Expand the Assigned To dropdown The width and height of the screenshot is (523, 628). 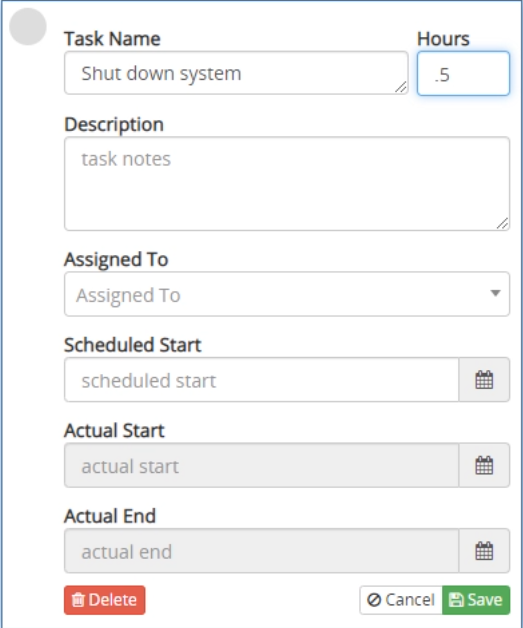point(287,294)
